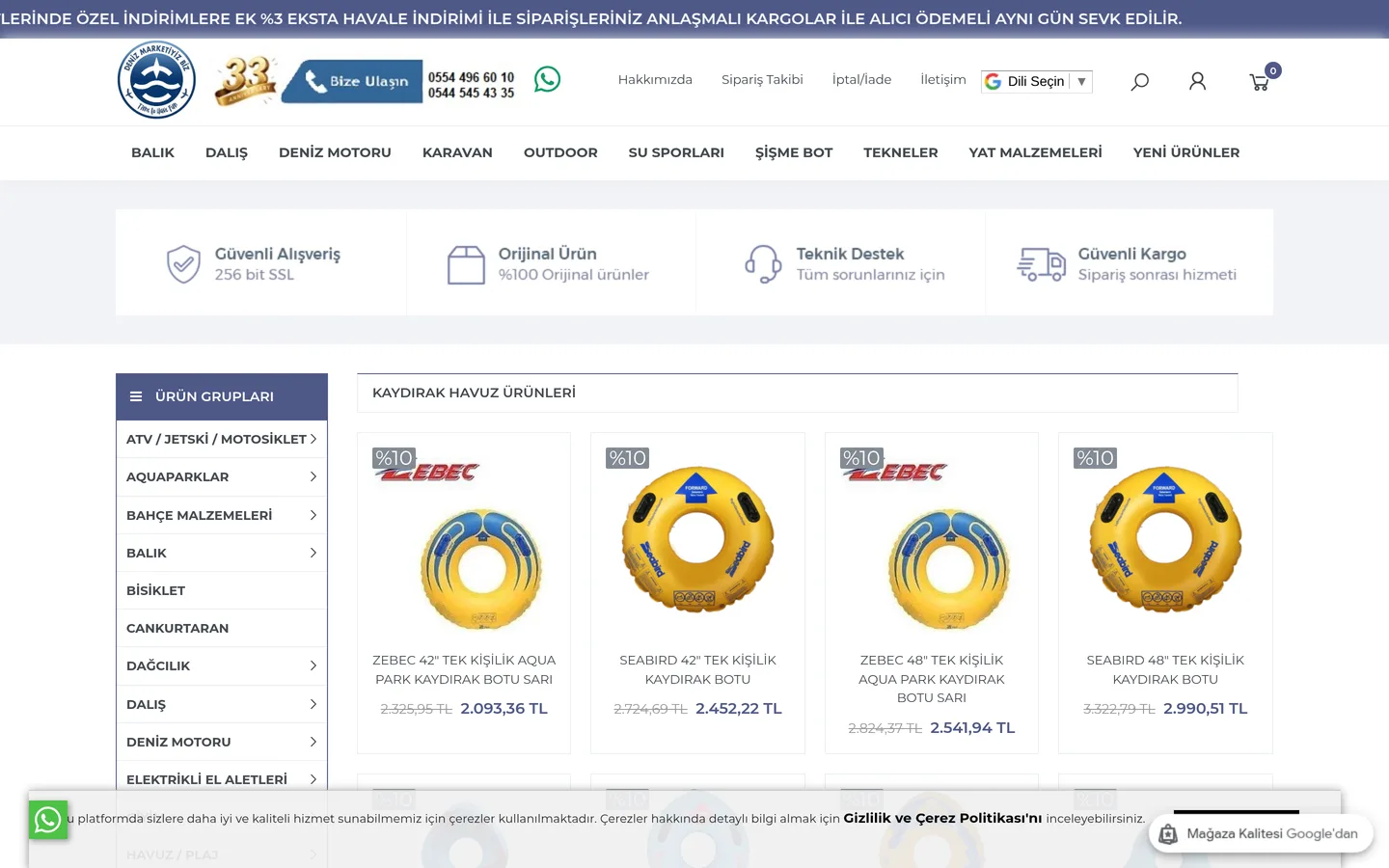This screenshot has width=1389, height=868.
Task: Open the KARAVAN top menu
Action: point(457,152)
